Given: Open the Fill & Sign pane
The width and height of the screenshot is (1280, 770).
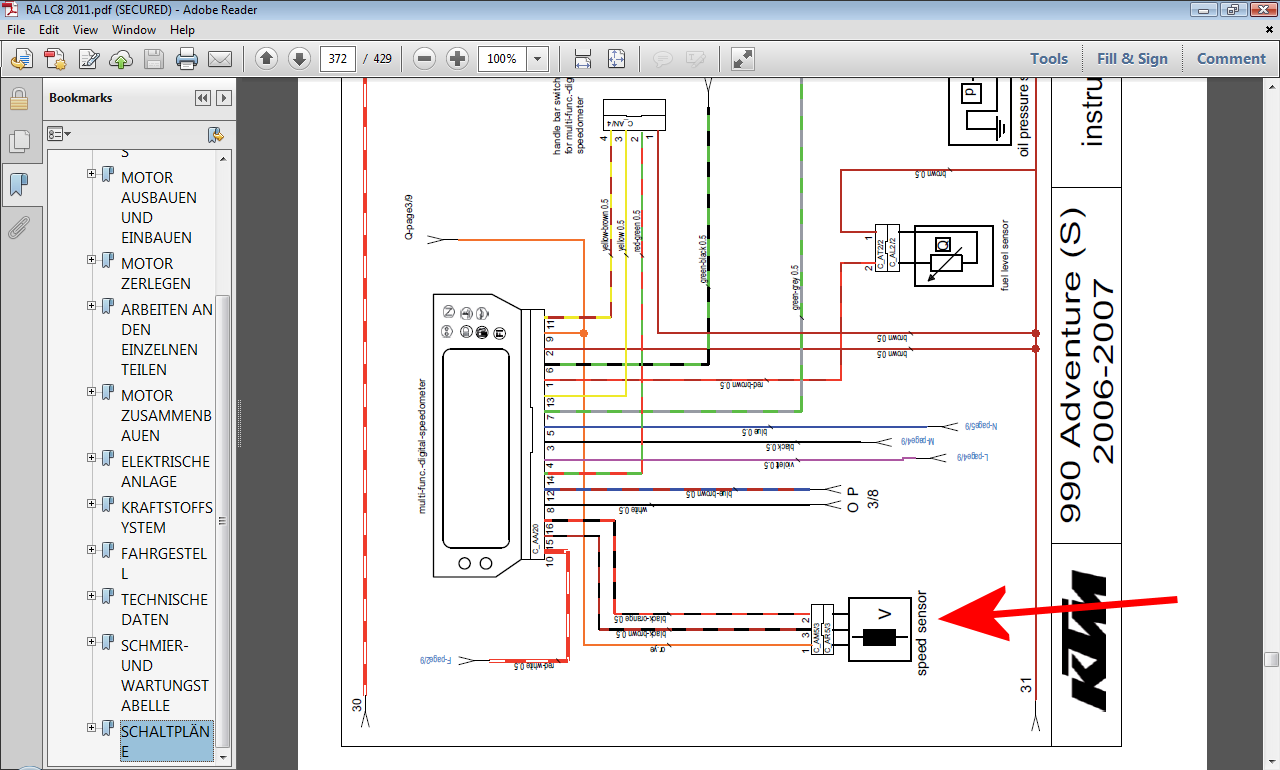Looking at the screenshot, I should click(x=1132, y=59).
